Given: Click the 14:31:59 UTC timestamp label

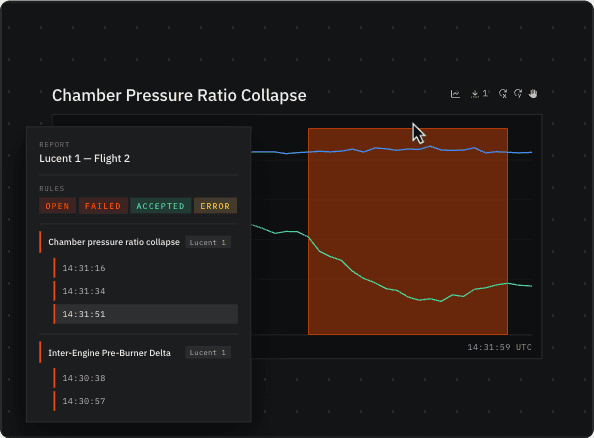Looking at the screenshot, I should pos(499,347).
